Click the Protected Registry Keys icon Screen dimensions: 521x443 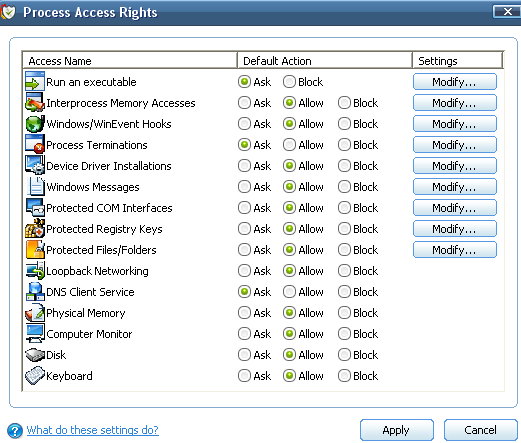35,228
